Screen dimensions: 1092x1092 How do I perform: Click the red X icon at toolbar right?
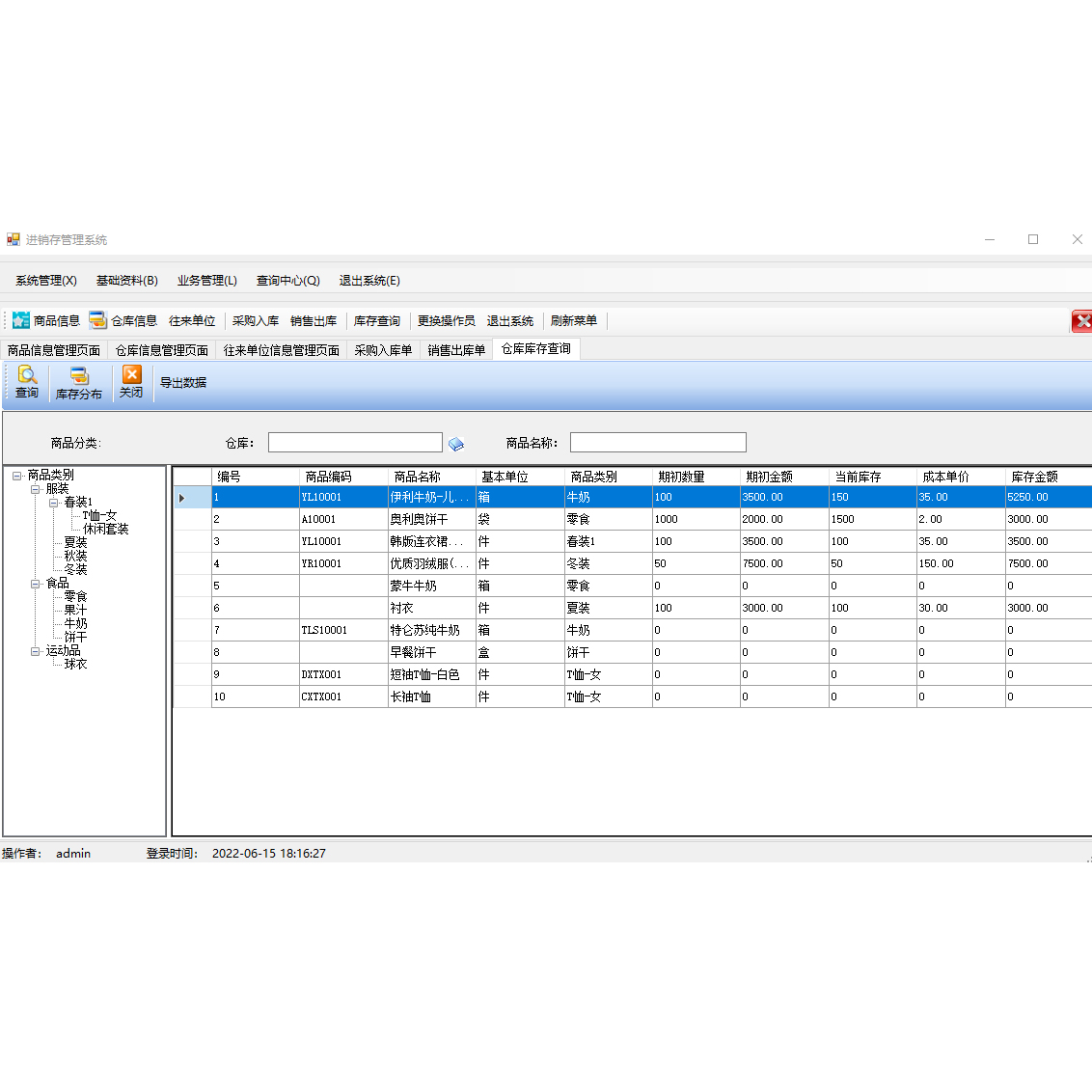pos(1081,321)
